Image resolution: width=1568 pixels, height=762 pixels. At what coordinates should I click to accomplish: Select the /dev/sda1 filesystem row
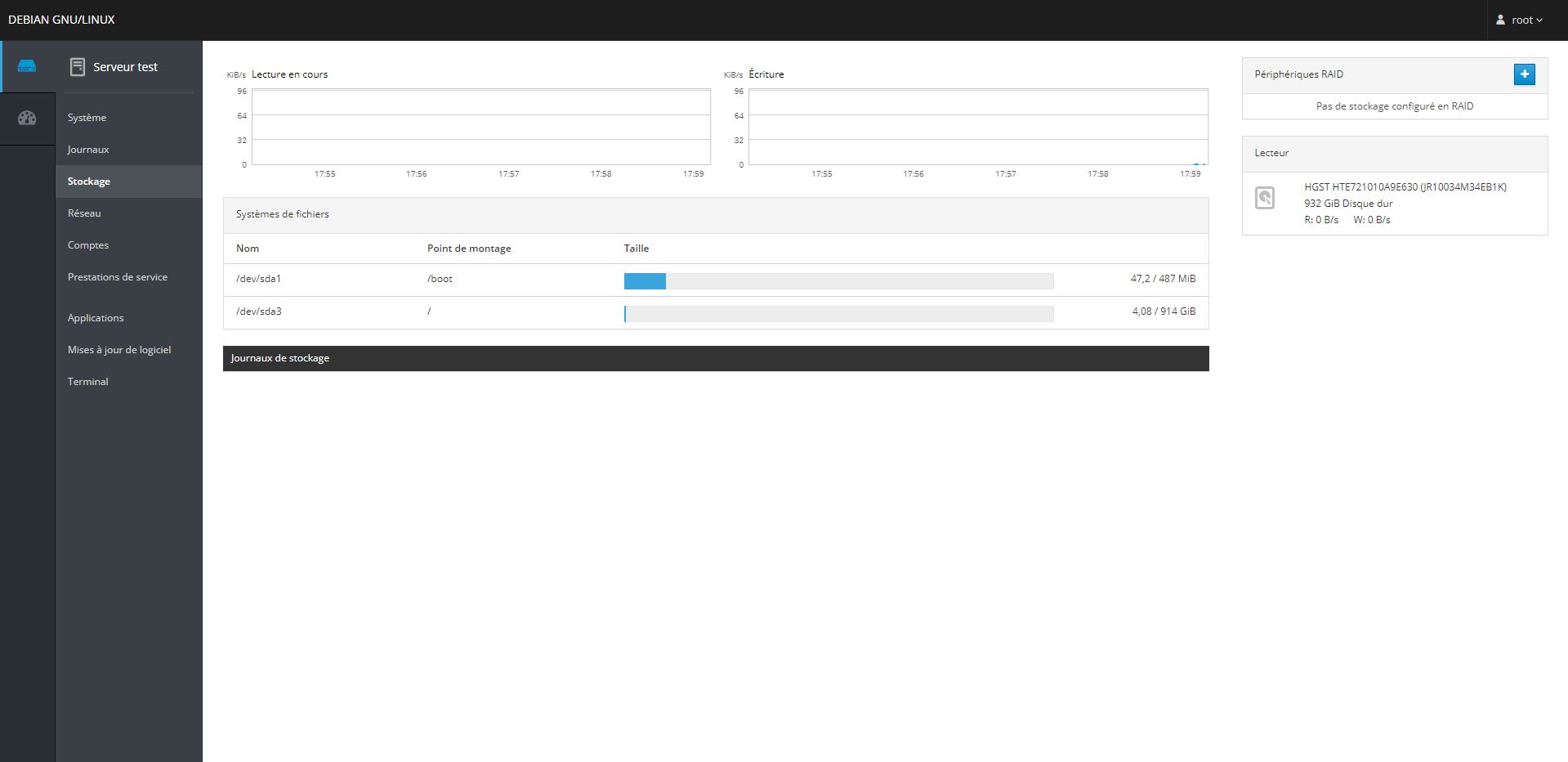(x=259, y=279)
